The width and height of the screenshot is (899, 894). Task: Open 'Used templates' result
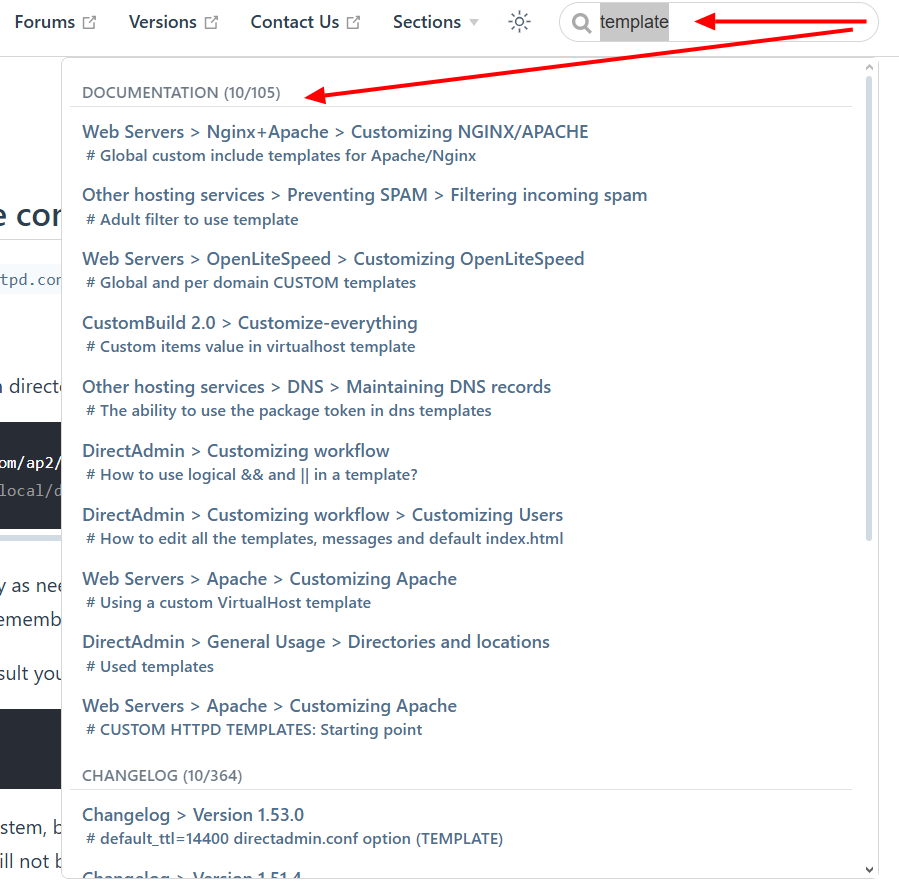[x=150, y=666]
